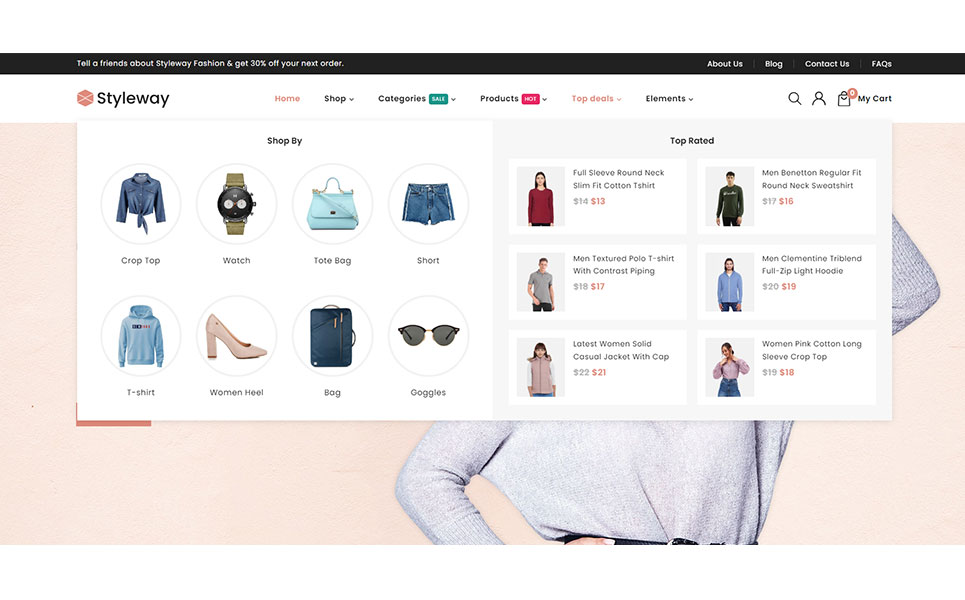The height and width of the screenshot is (600, 965).
Task: Visit the FAQs link
Action: pos(881,64)
